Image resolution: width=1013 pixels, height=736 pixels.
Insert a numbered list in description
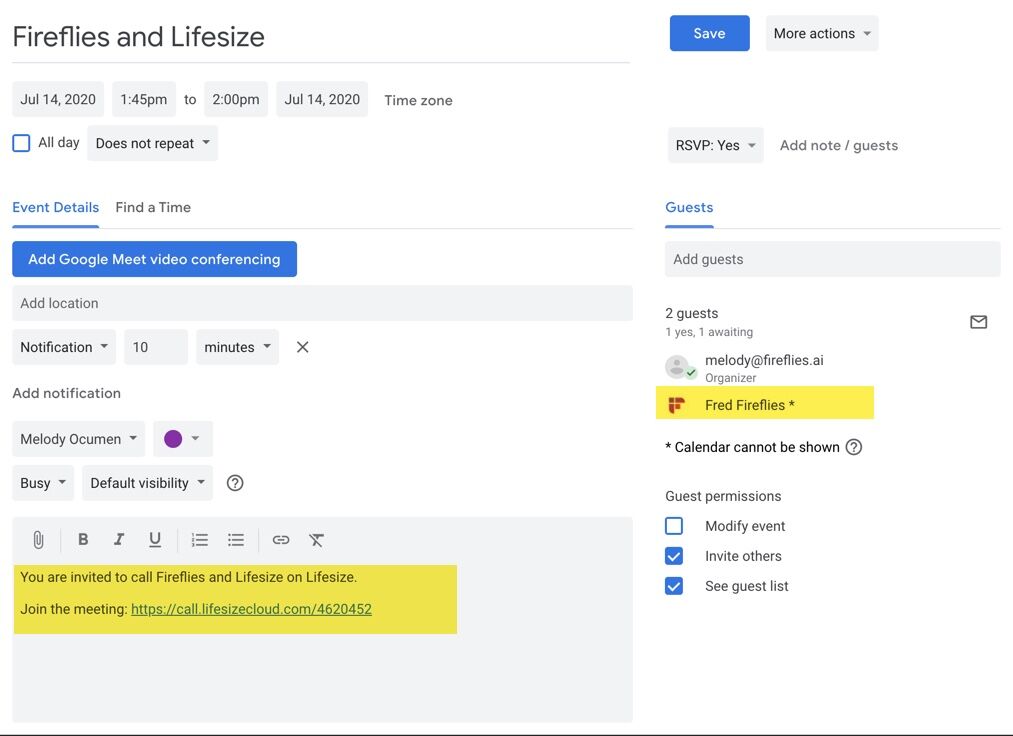(200, 540)
